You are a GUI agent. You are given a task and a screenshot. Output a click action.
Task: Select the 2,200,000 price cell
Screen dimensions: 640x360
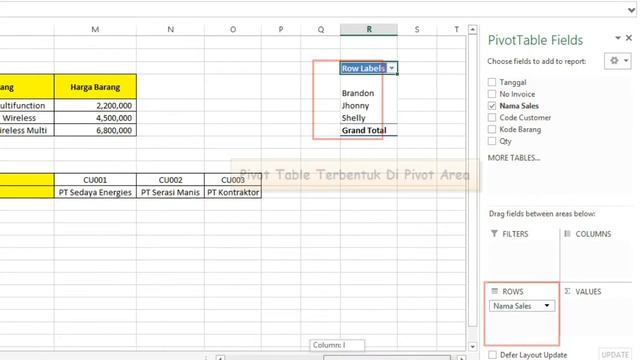[x=95, y=105]
